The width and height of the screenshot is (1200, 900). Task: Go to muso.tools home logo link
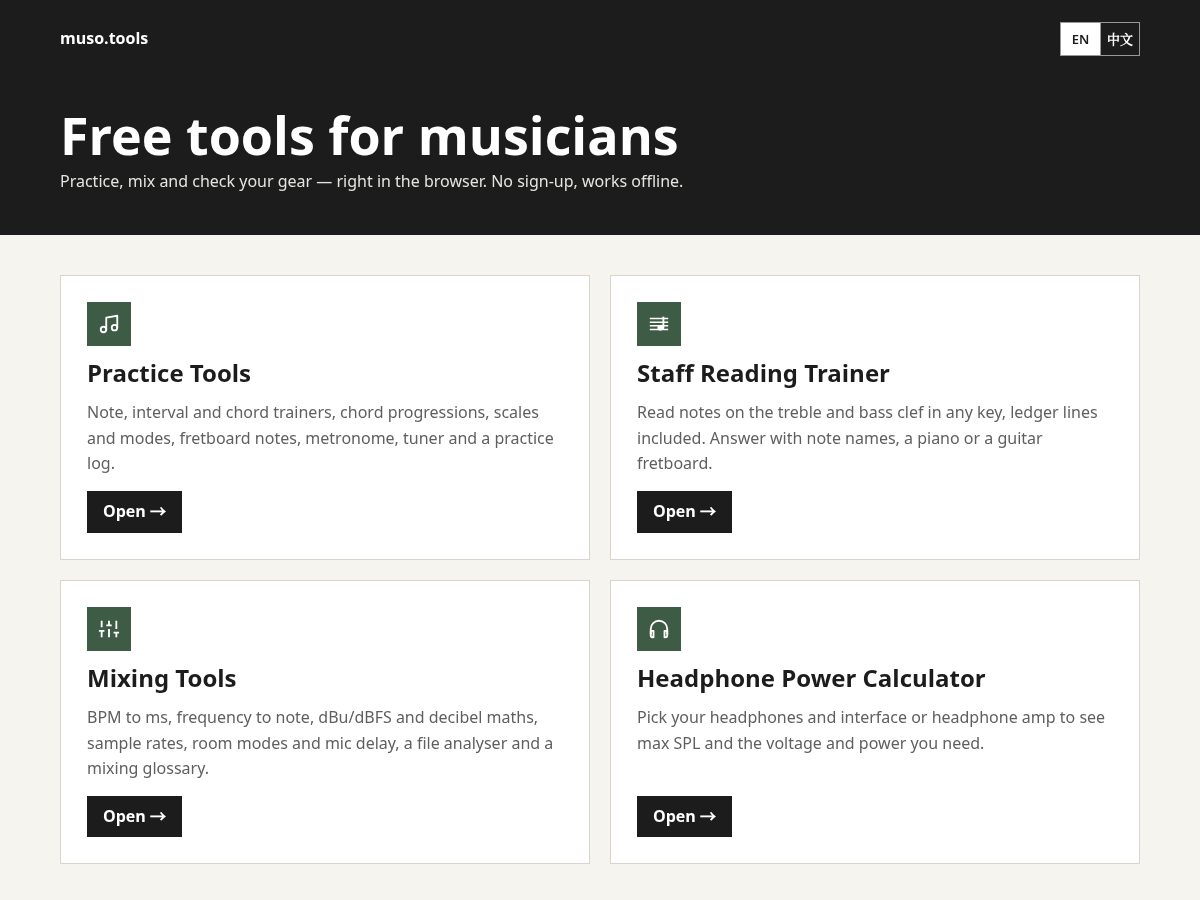pos(104,38)
